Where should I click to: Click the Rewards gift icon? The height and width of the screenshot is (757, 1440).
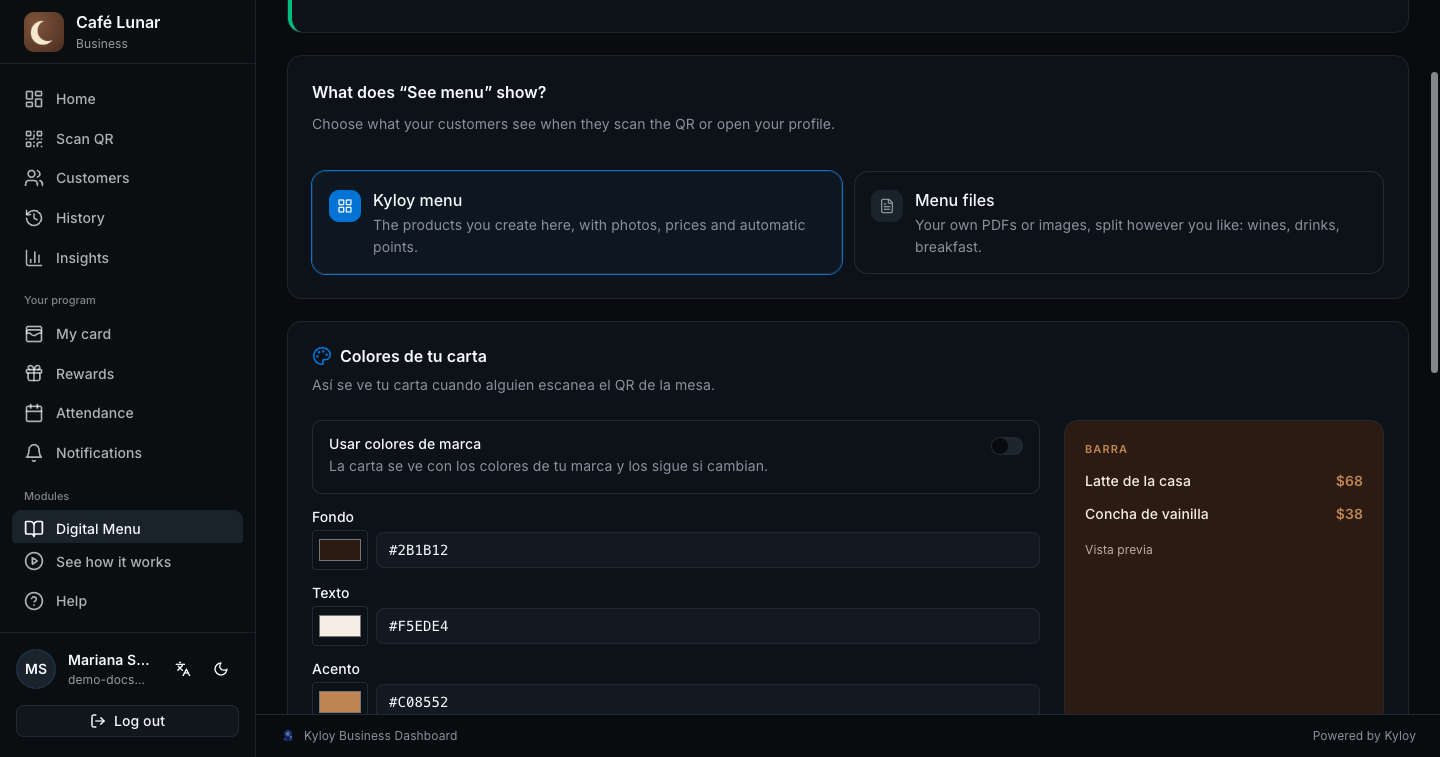(34, 374)
